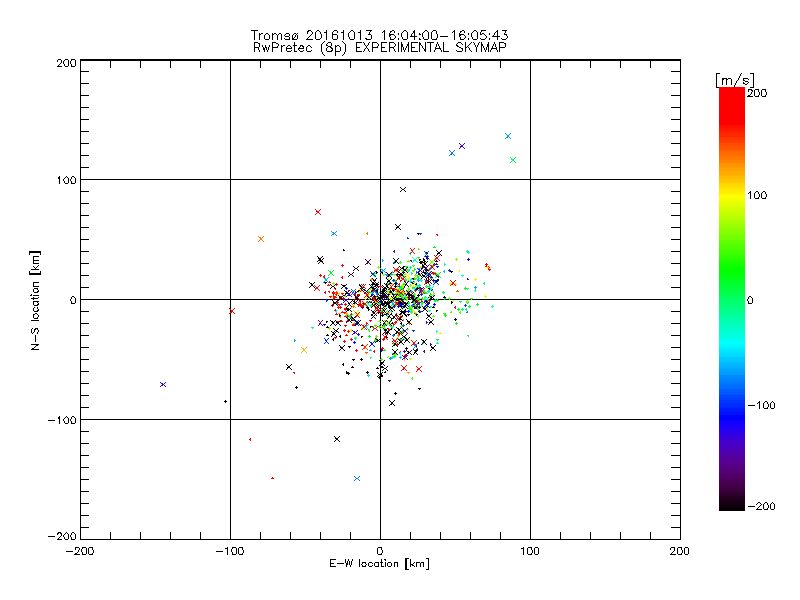
Task: Pick the red top of the colorbar
Action: (x=731, y=93)
